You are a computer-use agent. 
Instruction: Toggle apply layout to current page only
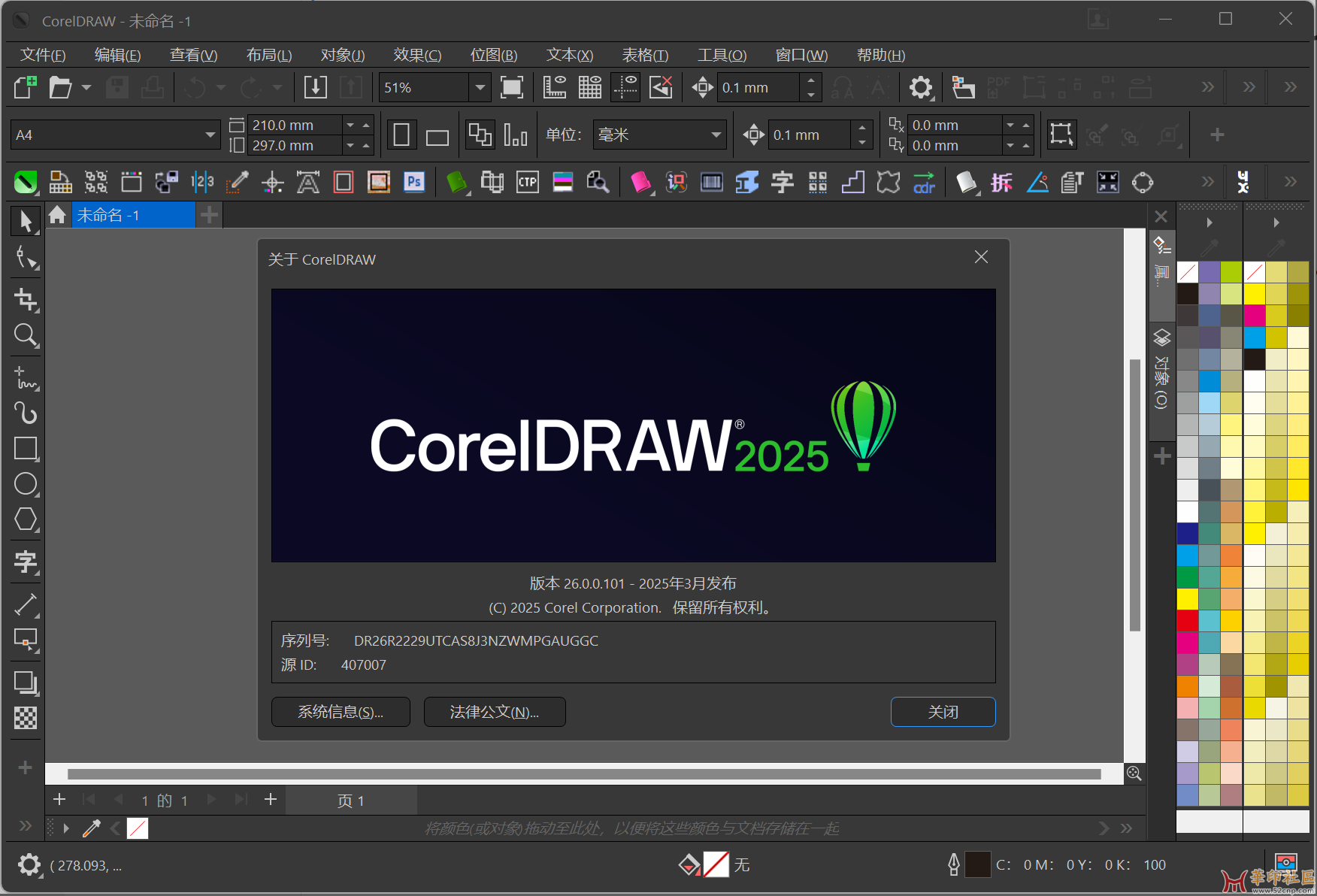(x=516, y=135)
